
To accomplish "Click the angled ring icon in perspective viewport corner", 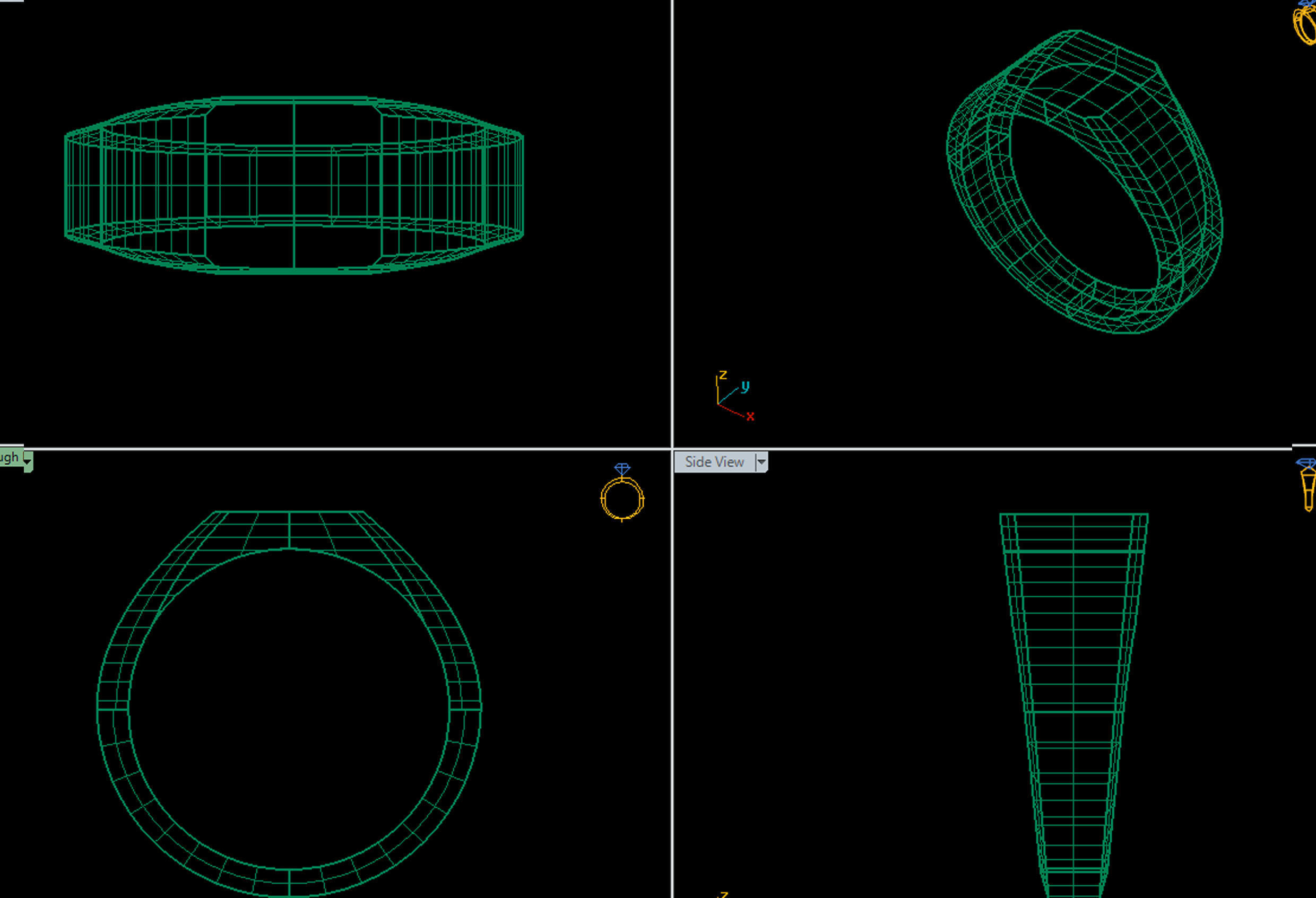I will click(x=1305, y=23).
